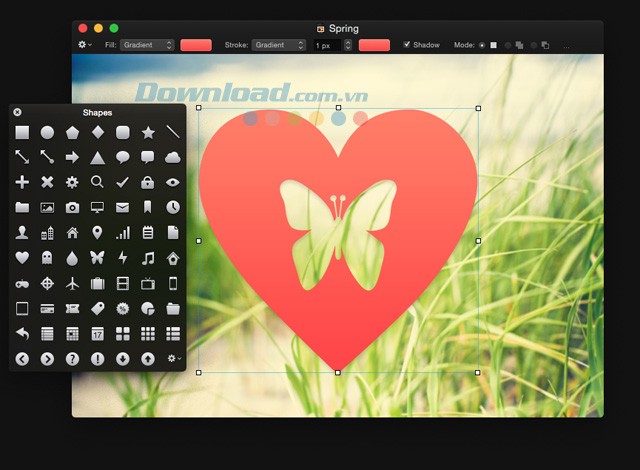
Task: Select the magnifying glass shape
Action: (x=97, y=182)
